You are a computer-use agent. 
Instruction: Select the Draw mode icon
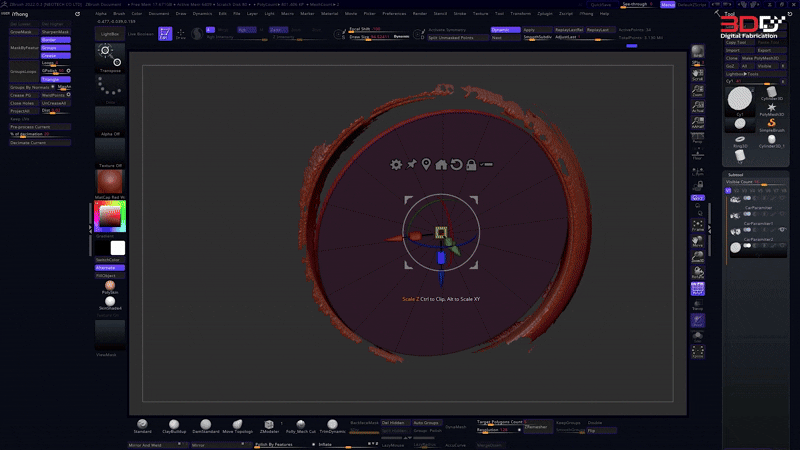click(x=181, y=33)
